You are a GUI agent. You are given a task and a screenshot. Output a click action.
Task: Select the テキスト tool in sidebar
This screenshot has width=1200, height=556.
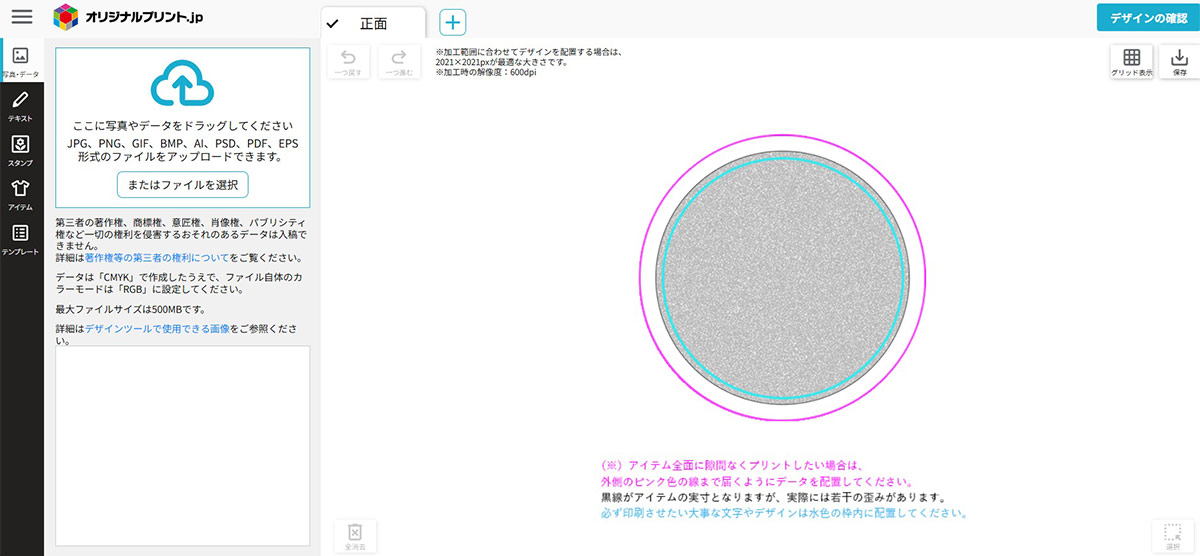pyautogui.click(x=21, y=106)
